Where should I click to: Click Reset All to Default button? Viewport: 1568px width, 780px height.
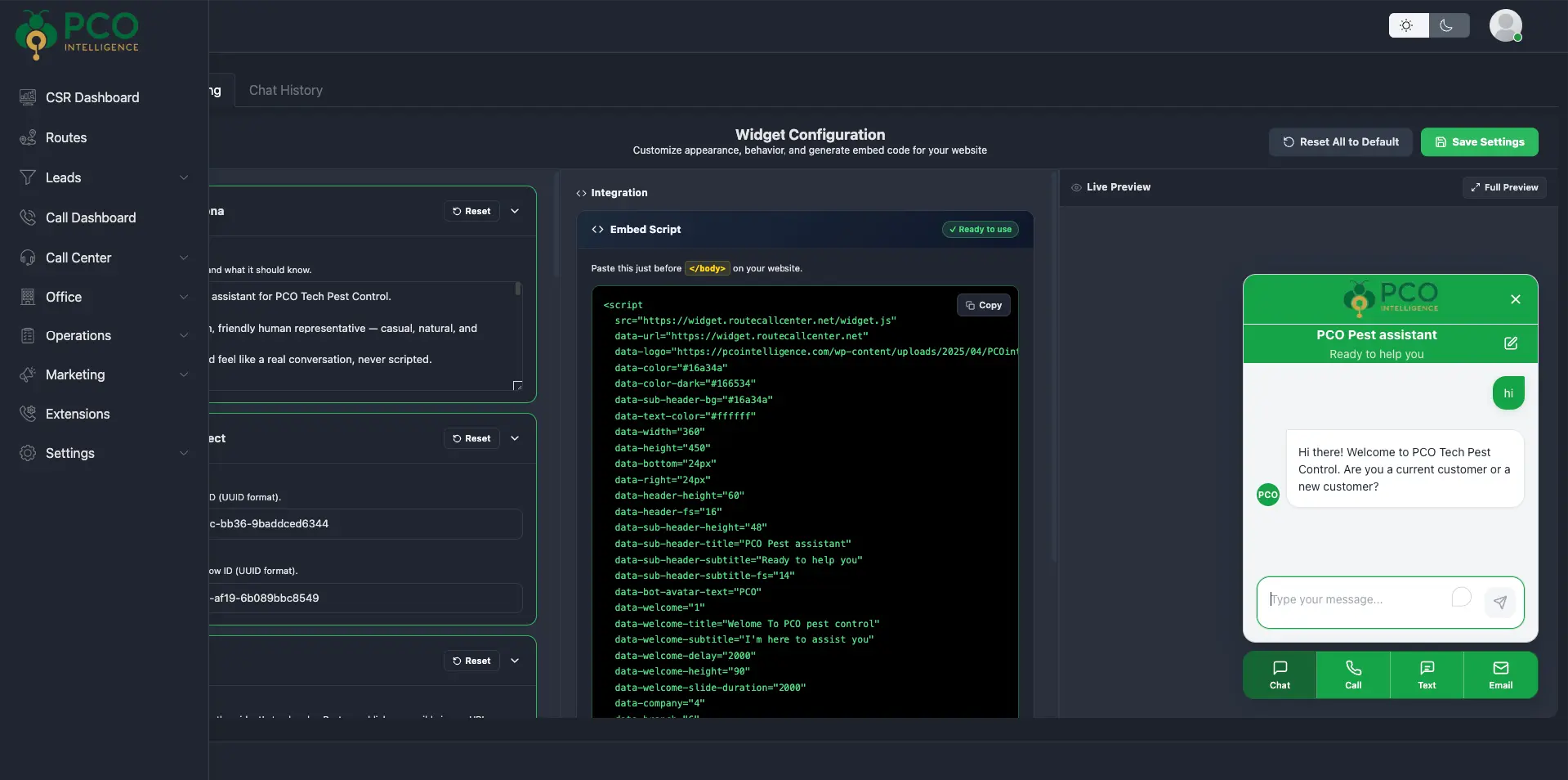pos(1340,141)
